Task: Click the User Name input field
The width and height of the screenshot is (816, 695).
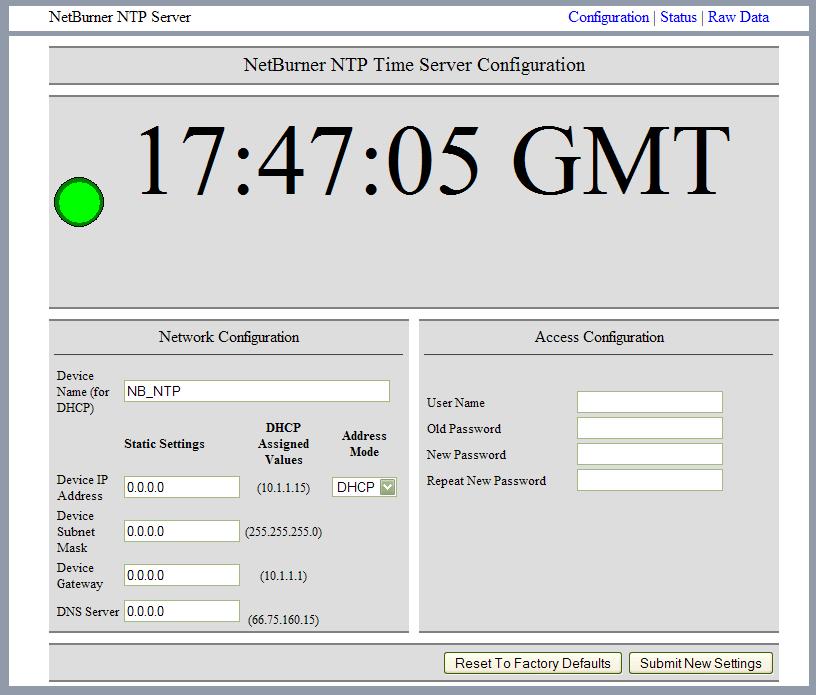Action: [x=649, y=402]
